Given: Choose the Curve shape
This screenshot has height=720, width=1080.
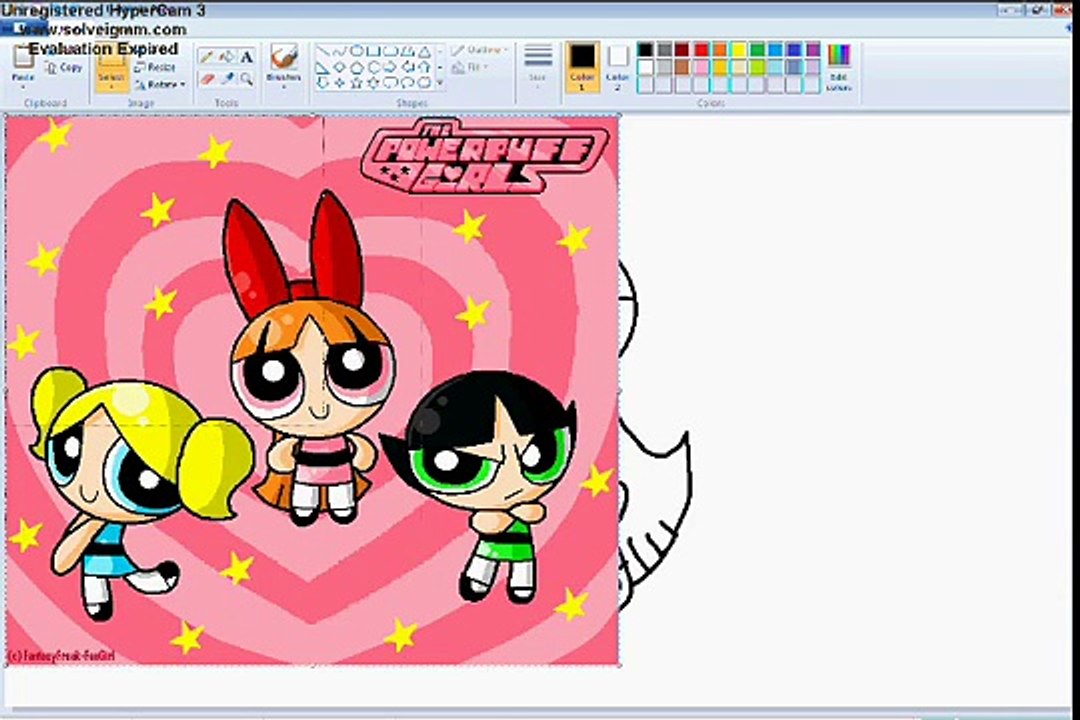Looking at the screenshot, I should click(340, 51).
